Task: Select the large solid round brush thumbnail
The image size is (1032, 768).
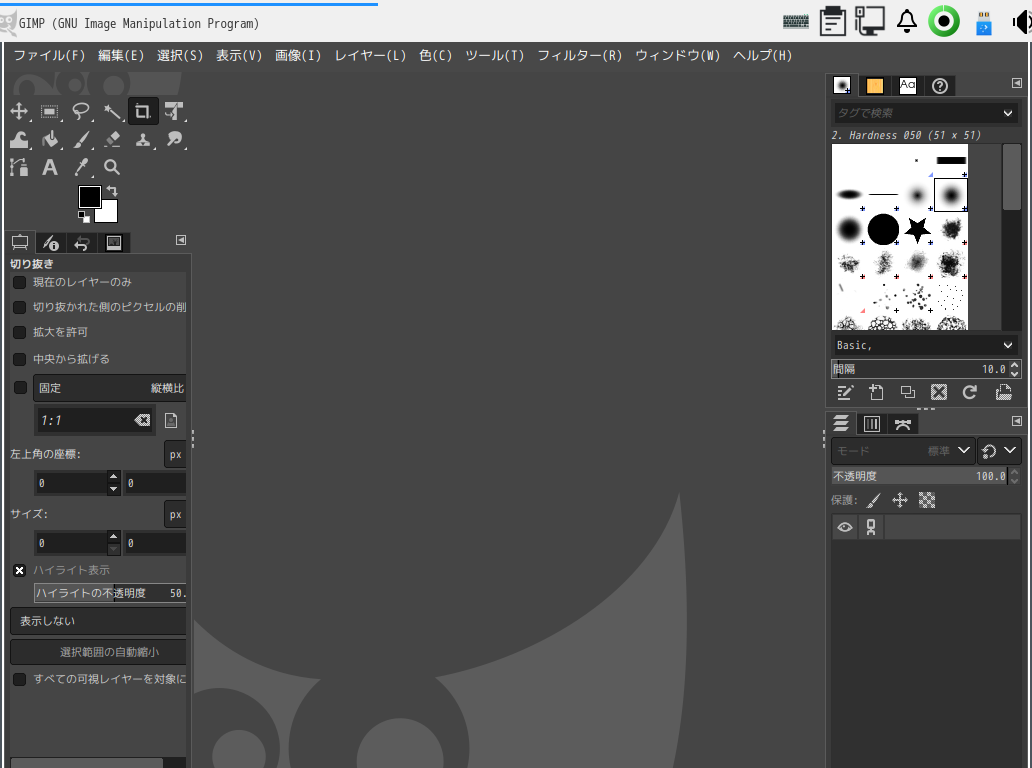Action: [883, 229]
